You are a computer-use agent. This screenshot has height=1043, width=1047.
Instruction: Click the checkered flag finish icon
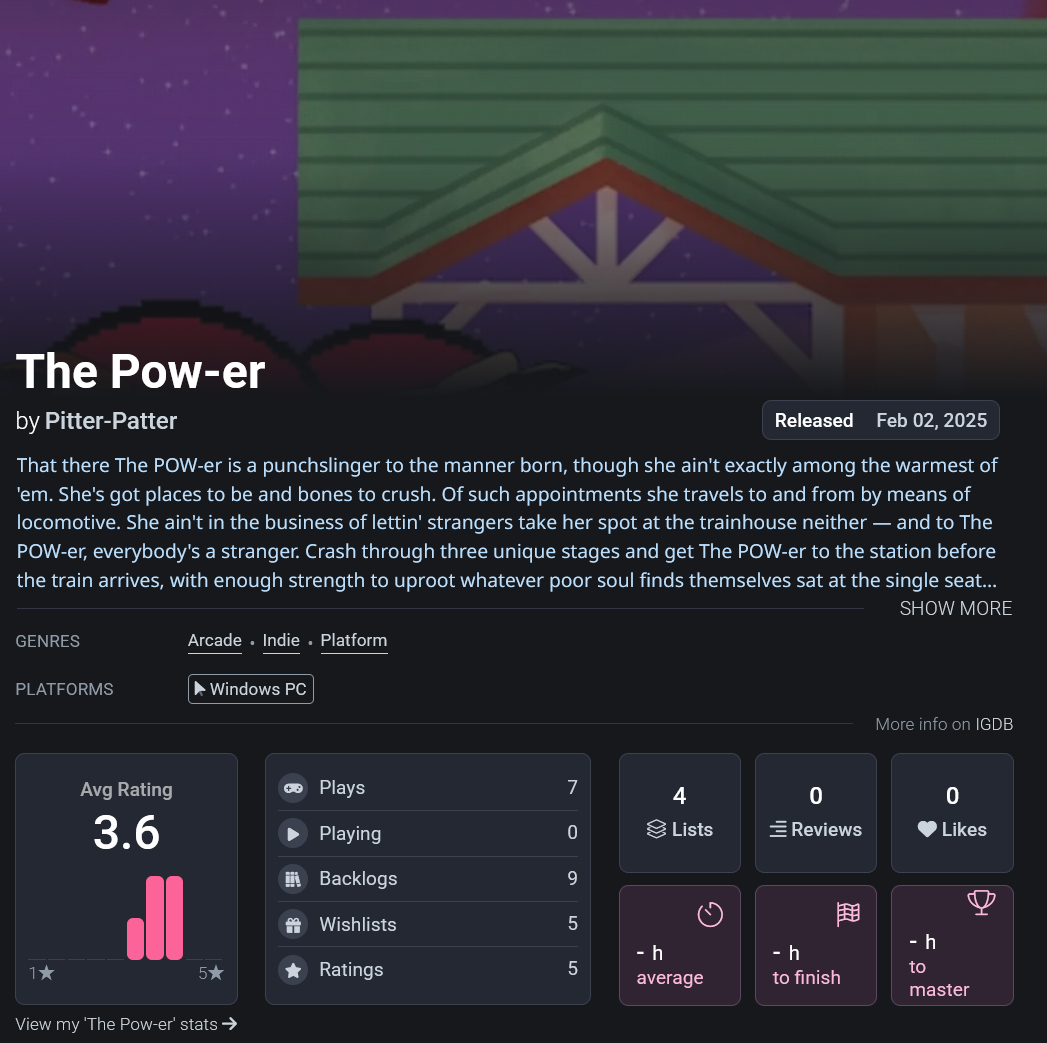(848, 913)
